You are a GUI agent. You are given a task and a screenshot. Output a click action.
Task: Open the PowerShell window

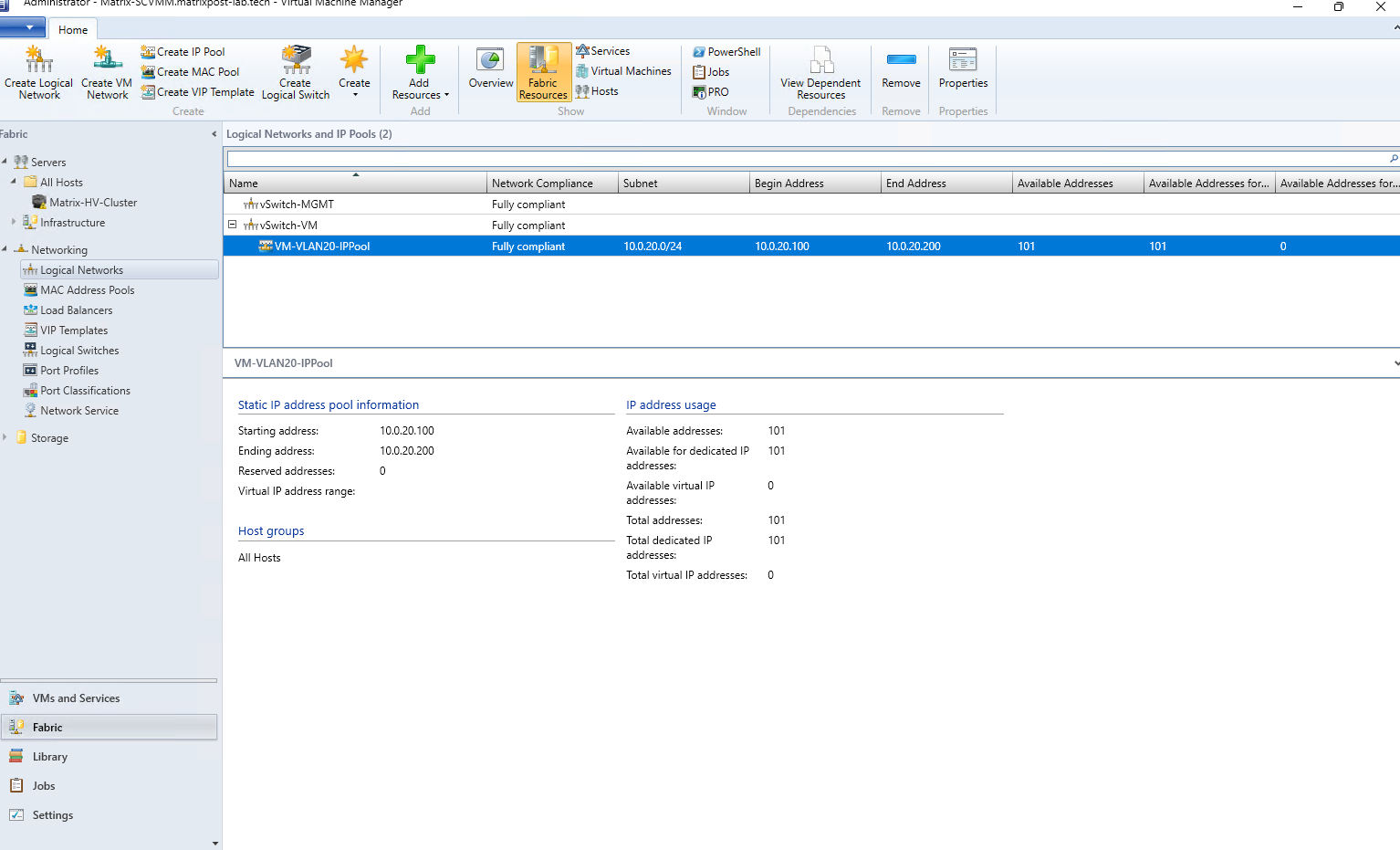coord(726,52)
